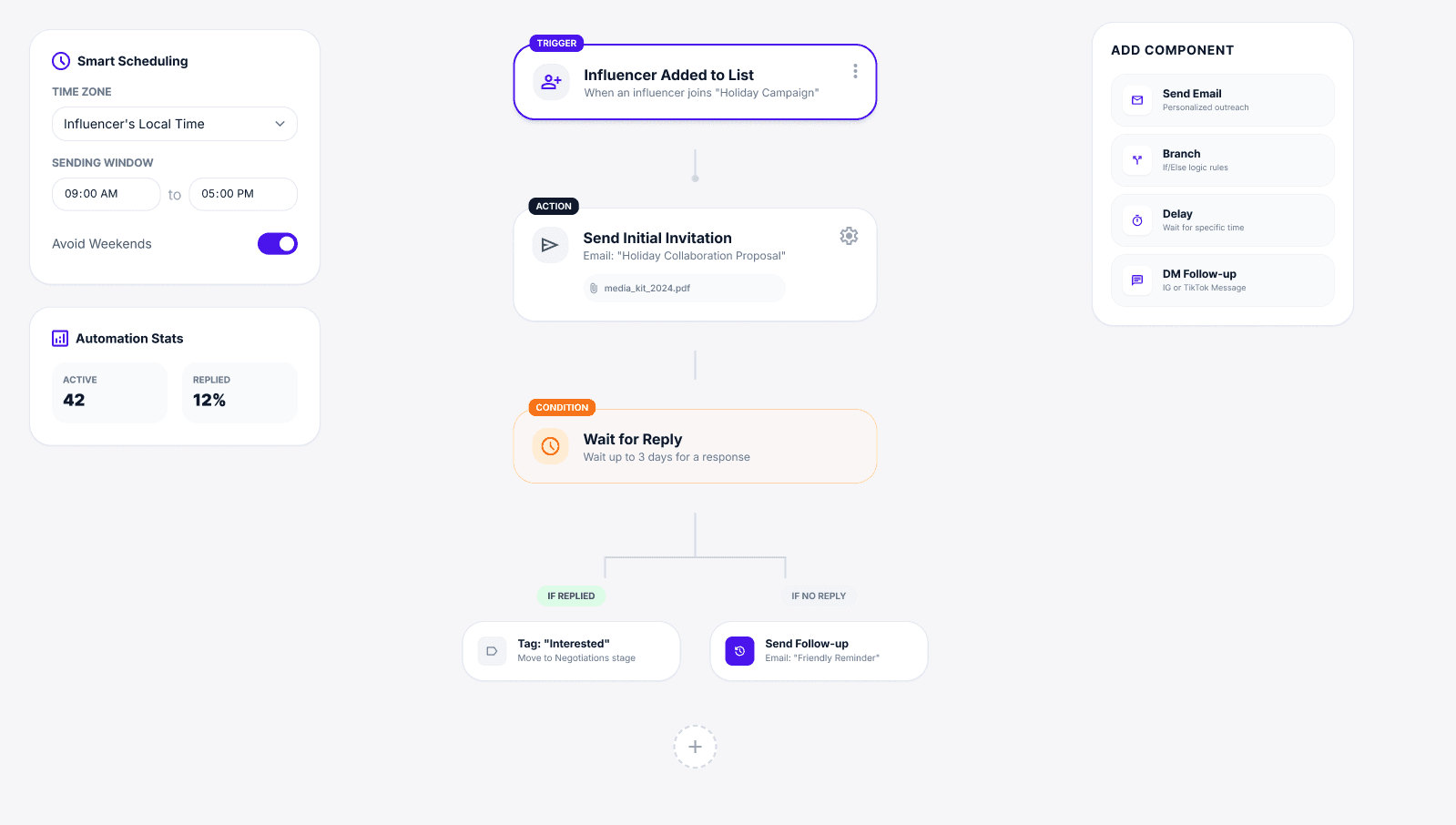
Task: Click the Delay component timer icon
Action: tap(1135, 220)
